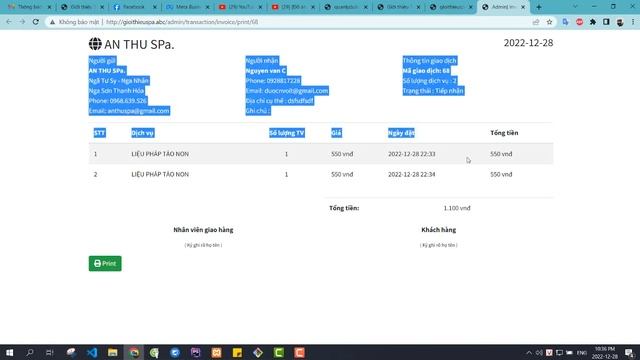Open Visual Studio Code from taskbar

(x=92, y=352)
